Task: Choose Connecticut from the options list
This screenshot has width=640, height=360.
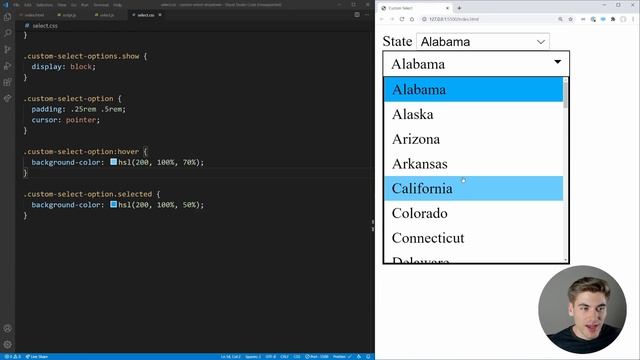Action: click(x=473, y=238)
